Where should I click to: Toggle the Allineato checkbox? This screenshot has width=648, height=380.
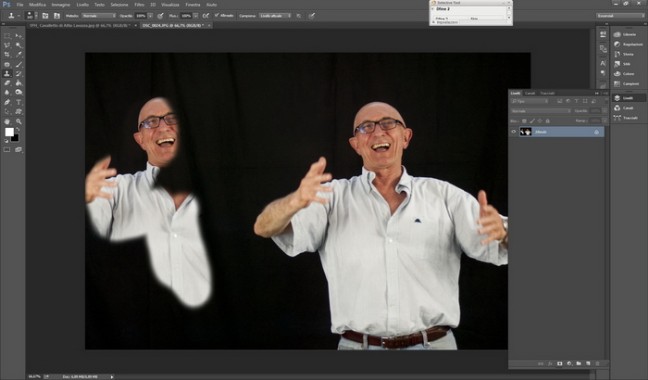(x=217, y=16)
